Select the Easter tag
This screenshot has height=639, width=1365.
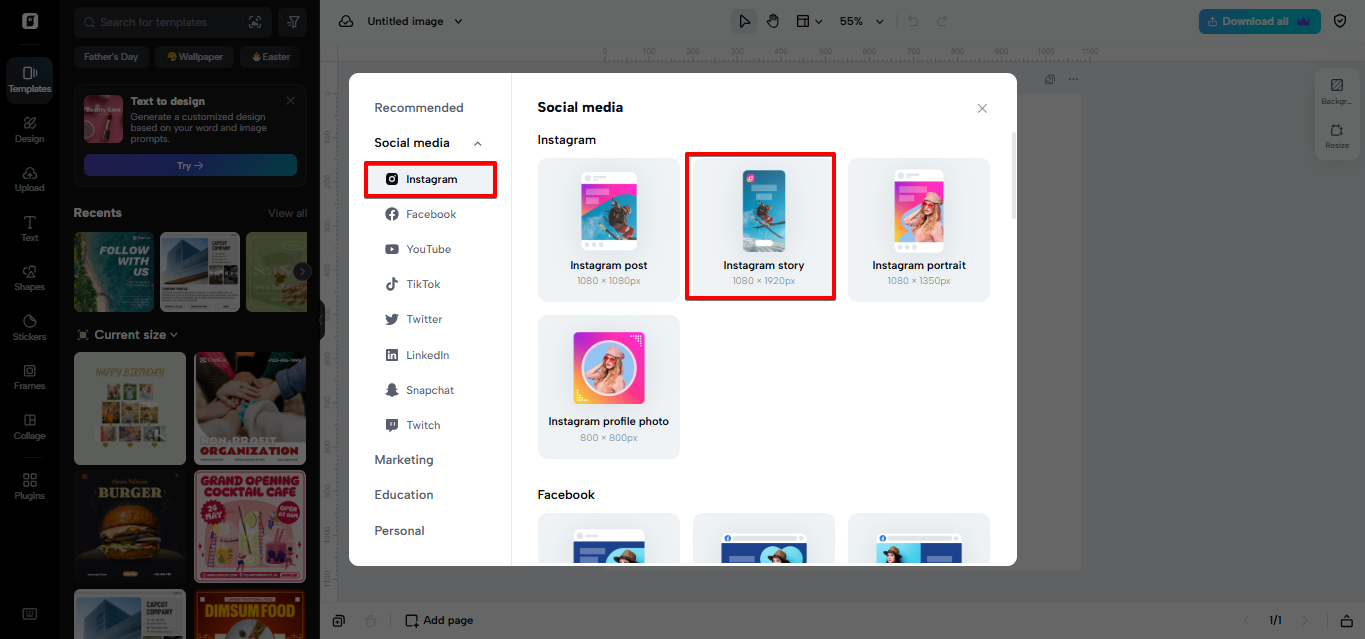tap(270, 57)
